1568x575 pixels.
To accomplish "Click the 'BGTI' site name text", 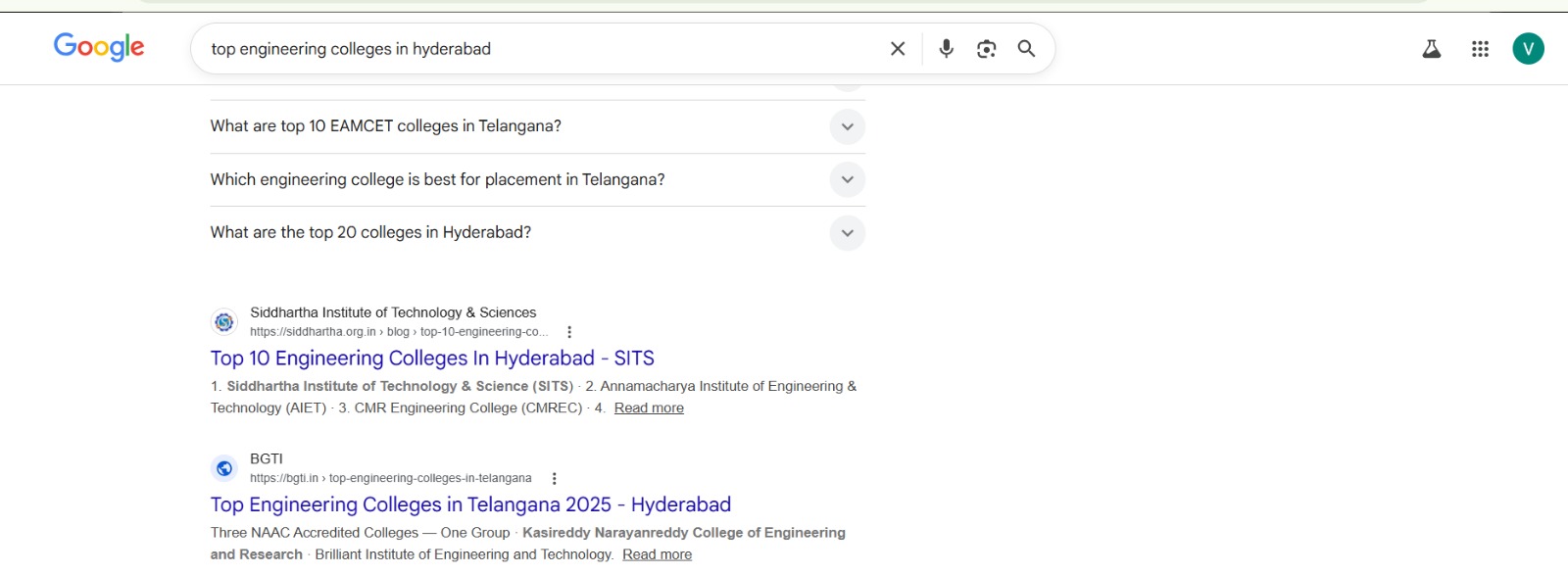I will point(267,458).
